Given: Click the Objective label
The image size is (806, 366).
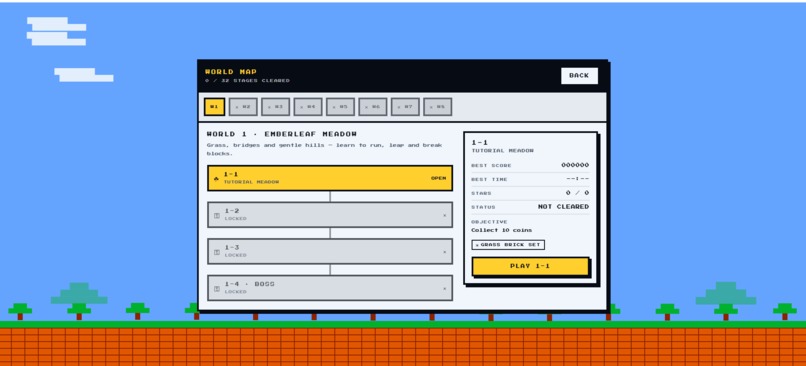Looking at the screenshot, I should [489, 222].
